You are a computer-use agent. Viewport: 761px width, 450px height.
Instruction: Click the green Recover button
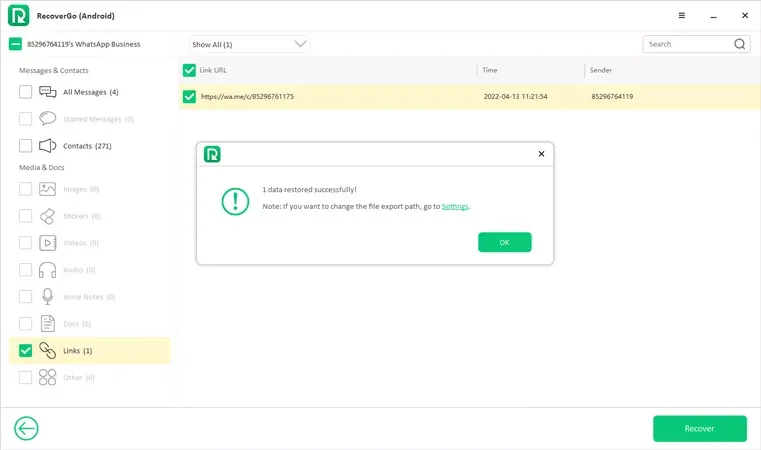699,429
